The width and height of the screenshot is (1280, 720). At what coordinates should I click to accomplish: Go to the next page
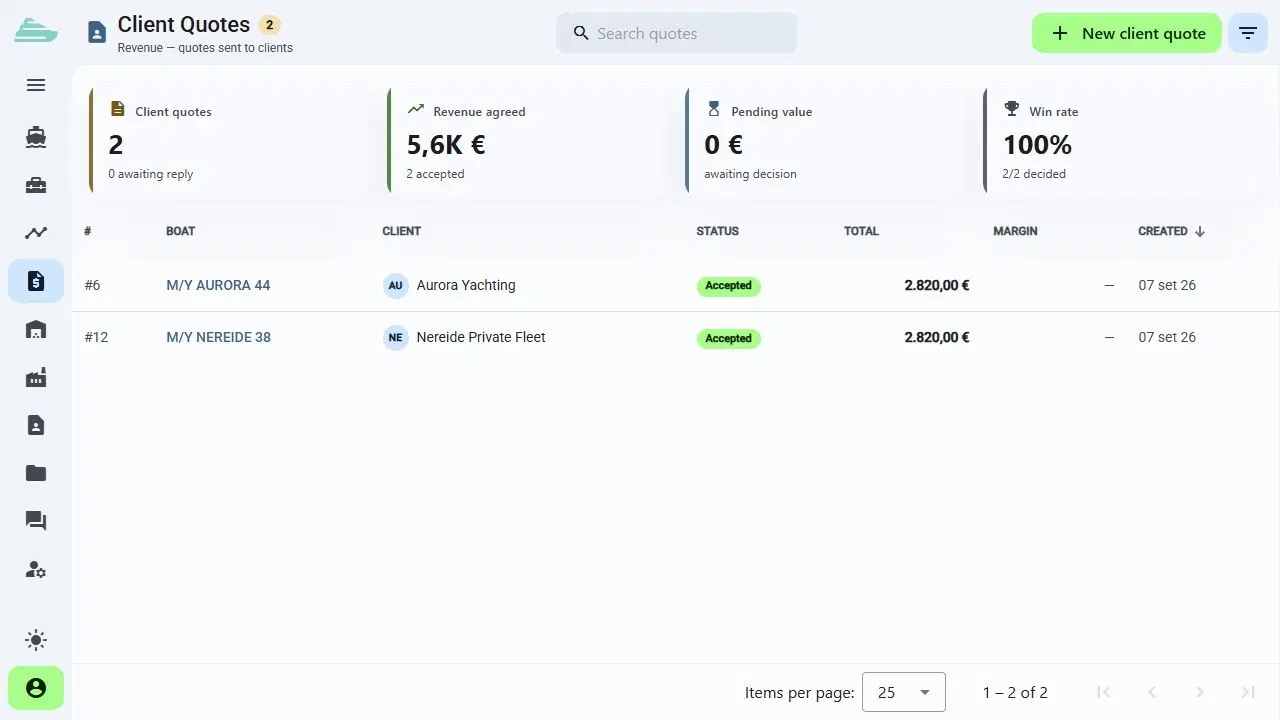pyautogui.click(x=1200, y=692)
